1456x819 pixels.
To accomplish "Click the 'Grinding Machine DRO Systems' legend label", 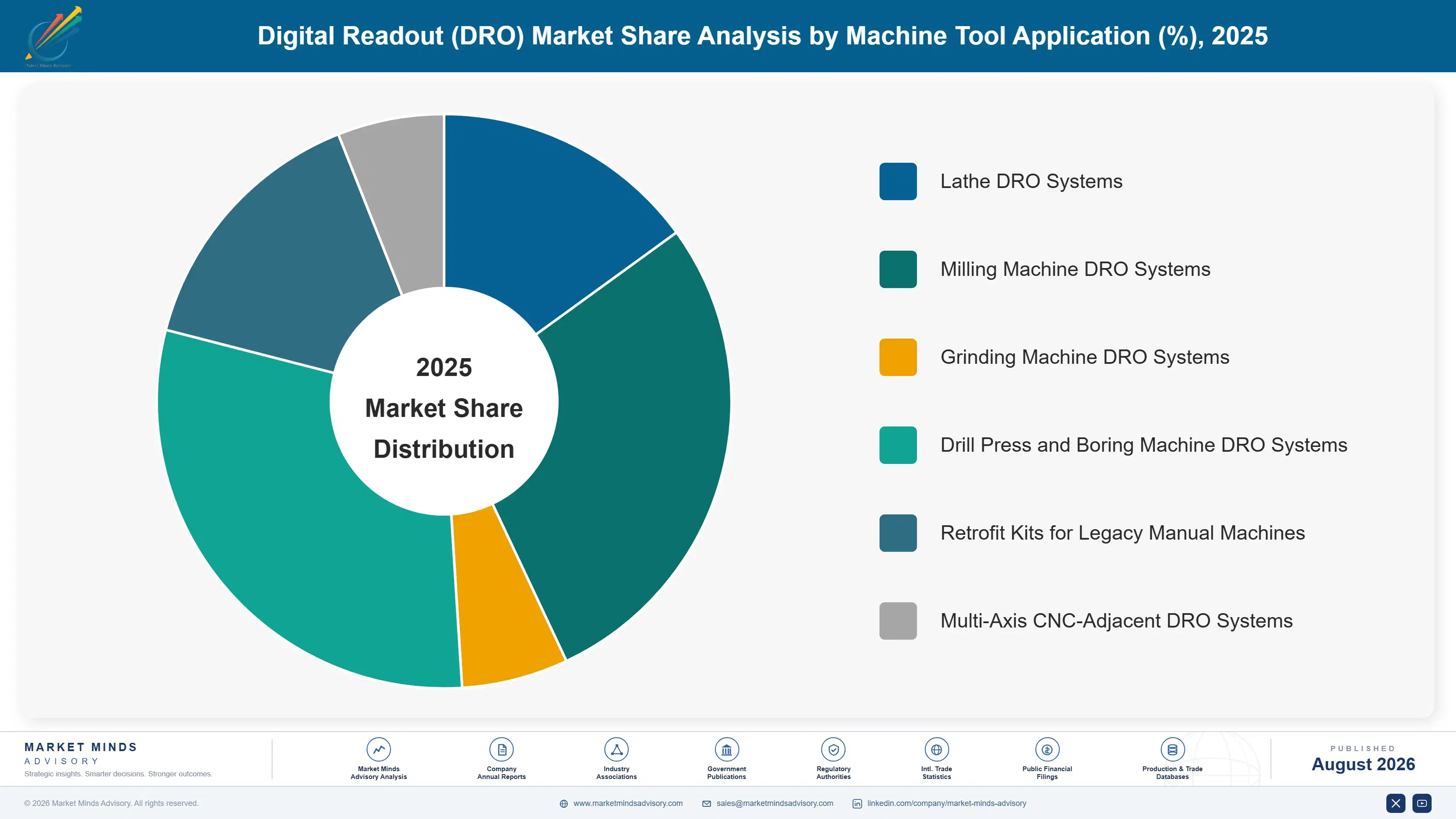I will tap(1085, 357).
